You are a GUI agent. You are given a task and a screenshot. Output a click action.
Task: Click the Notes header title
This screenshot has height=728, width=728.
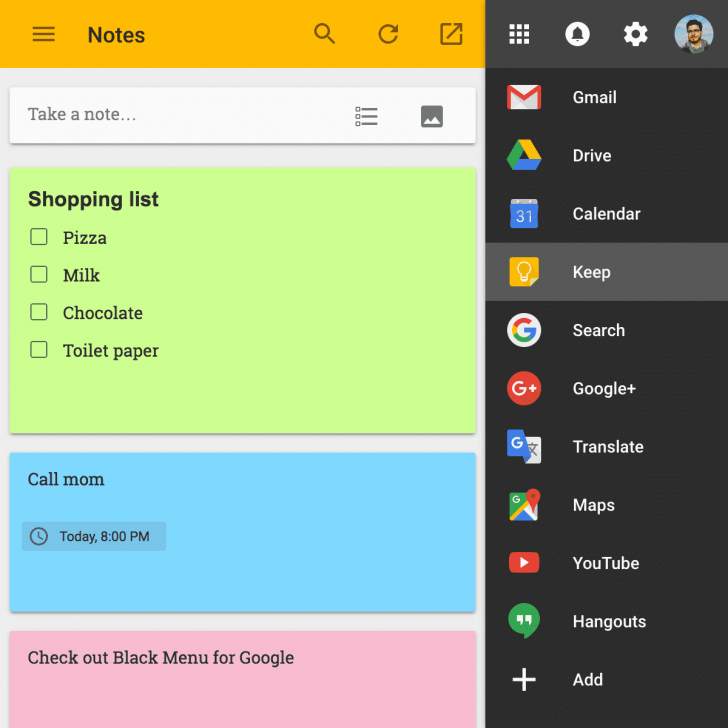pyautogui.click(x=116, y=35)
